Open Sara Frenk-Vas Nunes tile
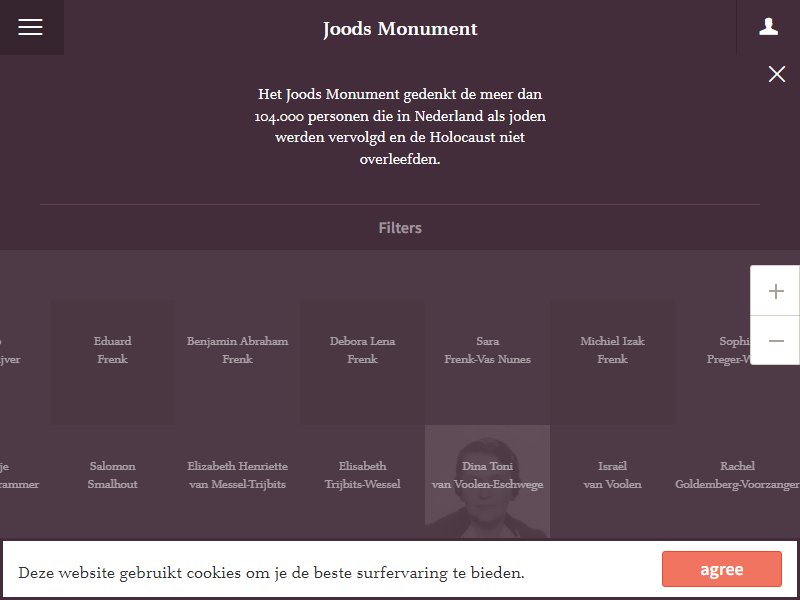Image resolution: width=800 pixels, height=600 pixels. [487, 362]
